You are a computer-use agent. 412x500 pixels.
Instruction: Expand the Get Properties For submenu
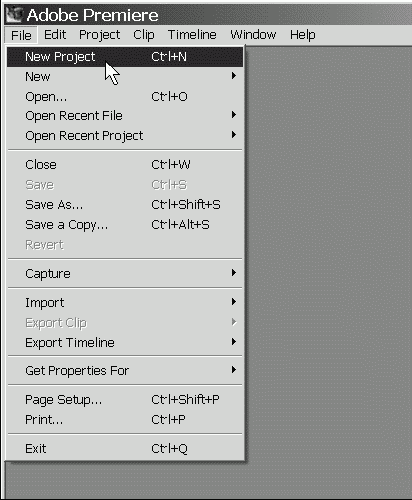click(125, 370)
